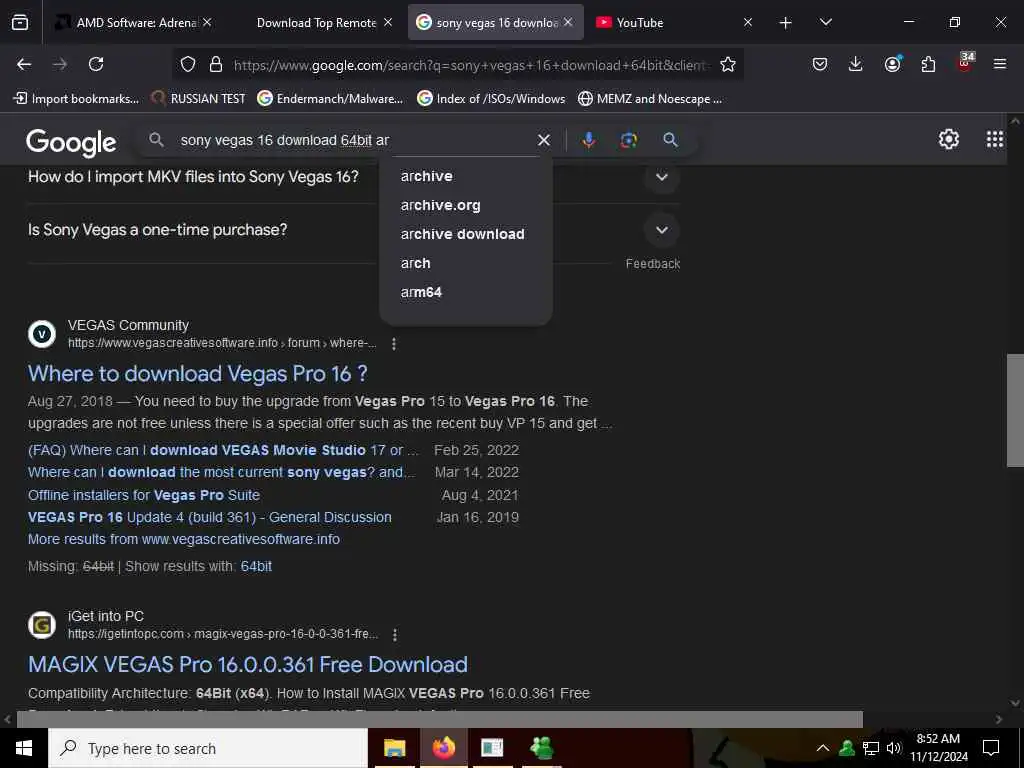The height and width of the screenshot is (768, 1024).
Task: Show hidden system tray icons
Action: [823, 748]
